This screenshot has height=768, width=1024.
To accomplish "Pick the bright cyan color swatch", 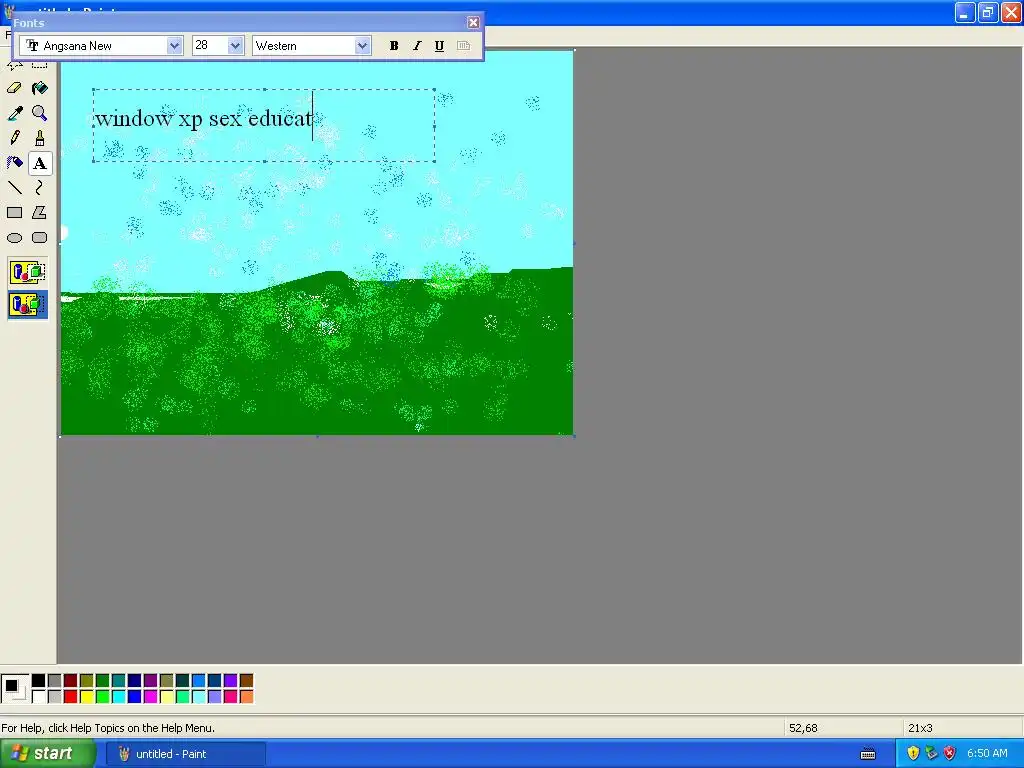I will (x=118, y=697).
